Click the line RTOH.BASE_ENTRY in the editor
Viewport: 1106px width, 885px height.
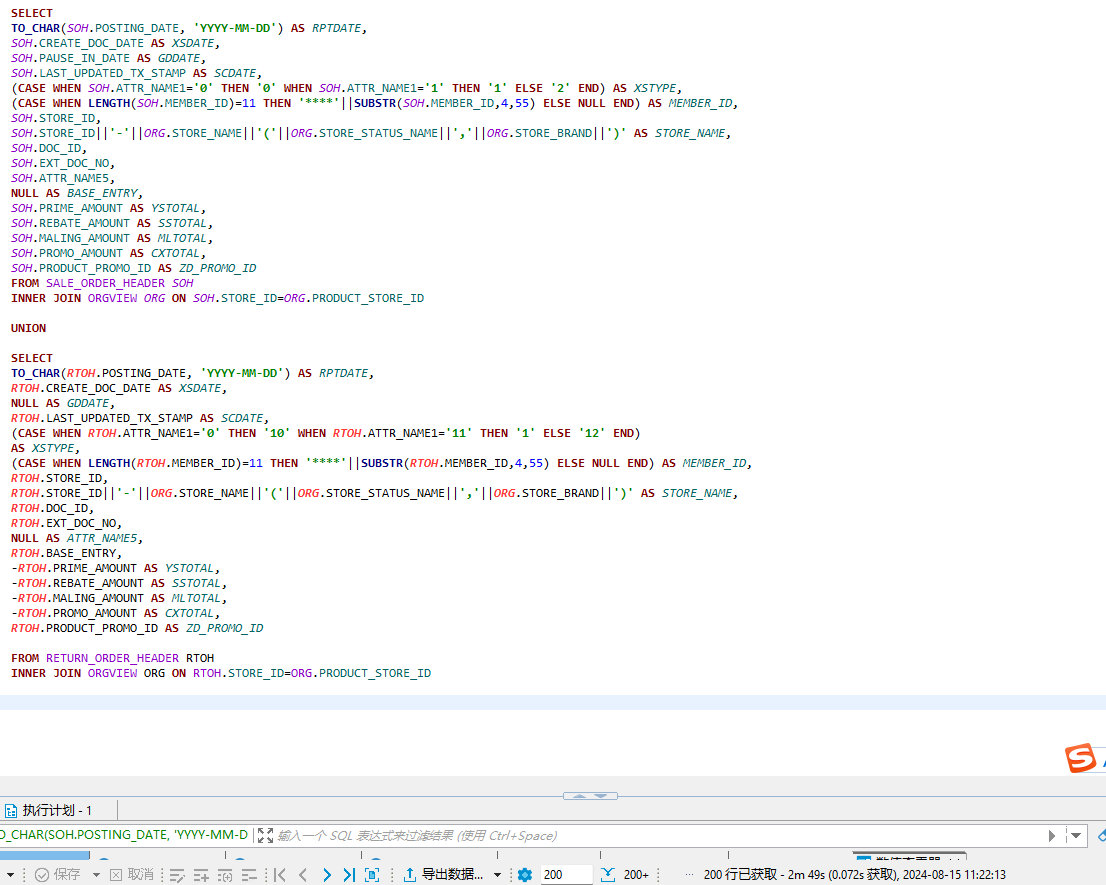pos(66,553)
